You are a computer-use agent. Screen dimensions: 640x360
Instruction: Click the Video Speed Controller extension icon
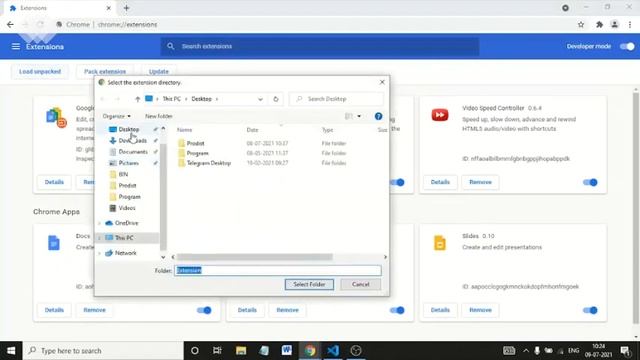tap(440, 115)
